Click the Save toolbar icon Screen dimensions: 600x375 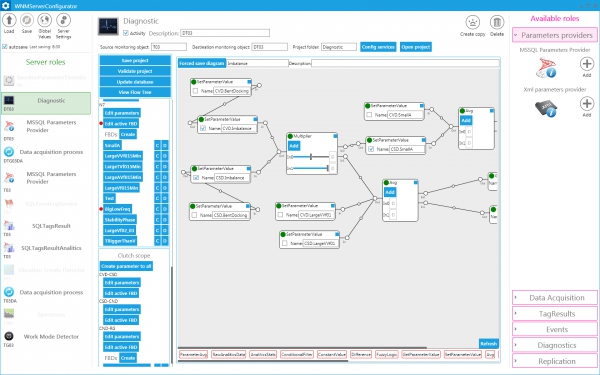tap(27, 20)
